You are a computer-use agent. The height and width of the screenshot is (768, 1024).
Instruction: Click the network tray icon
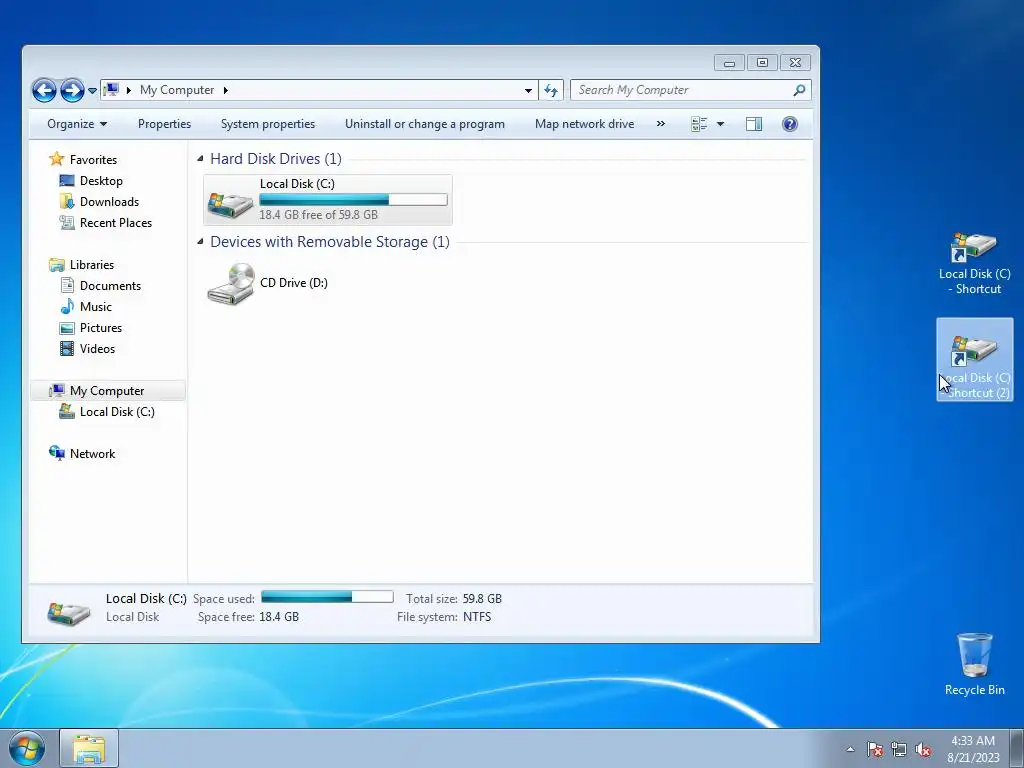[x=899, y=749]
